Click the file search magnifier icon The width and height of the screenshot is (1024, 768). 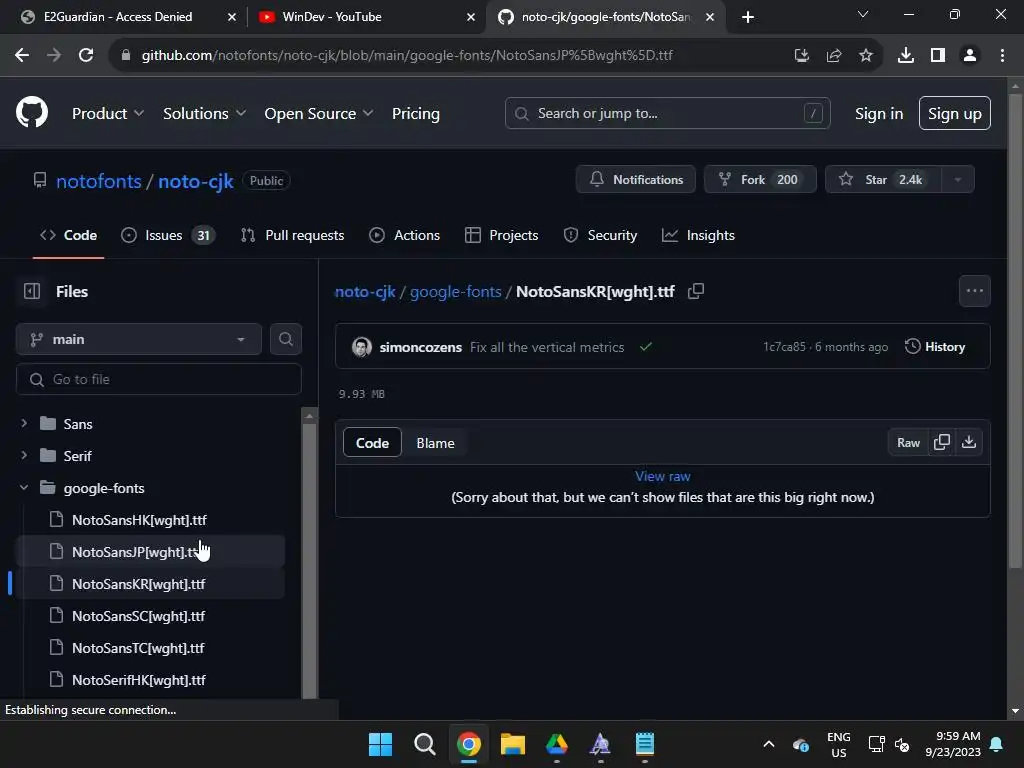285,339
